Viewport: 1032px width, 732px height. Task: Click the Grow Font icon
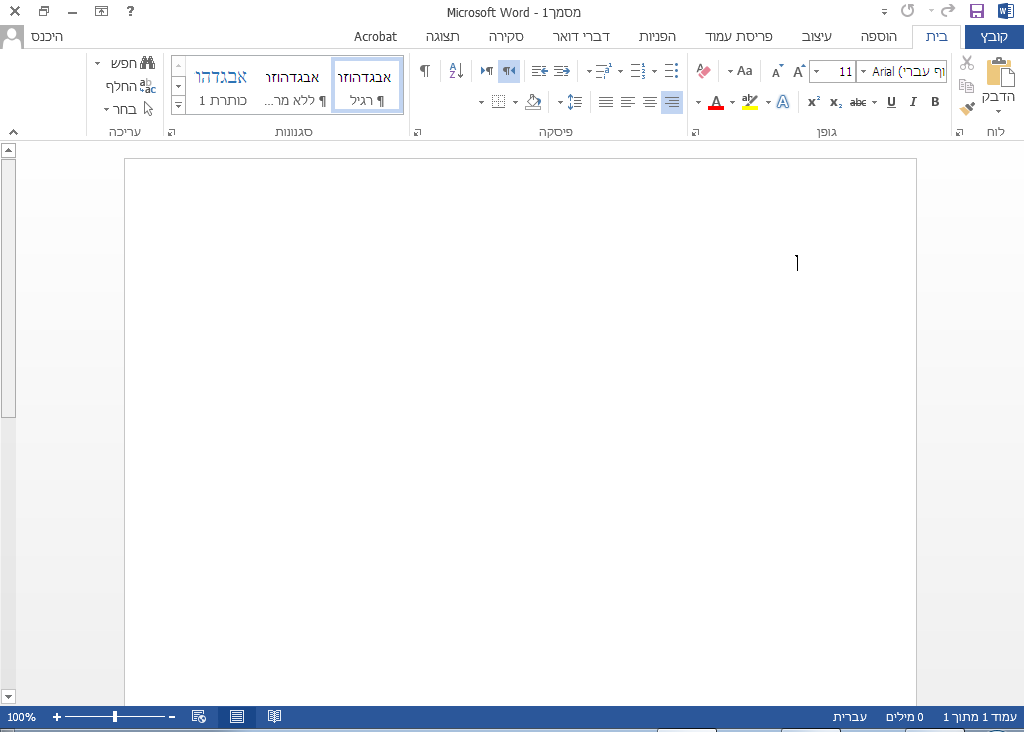(798, 71)
